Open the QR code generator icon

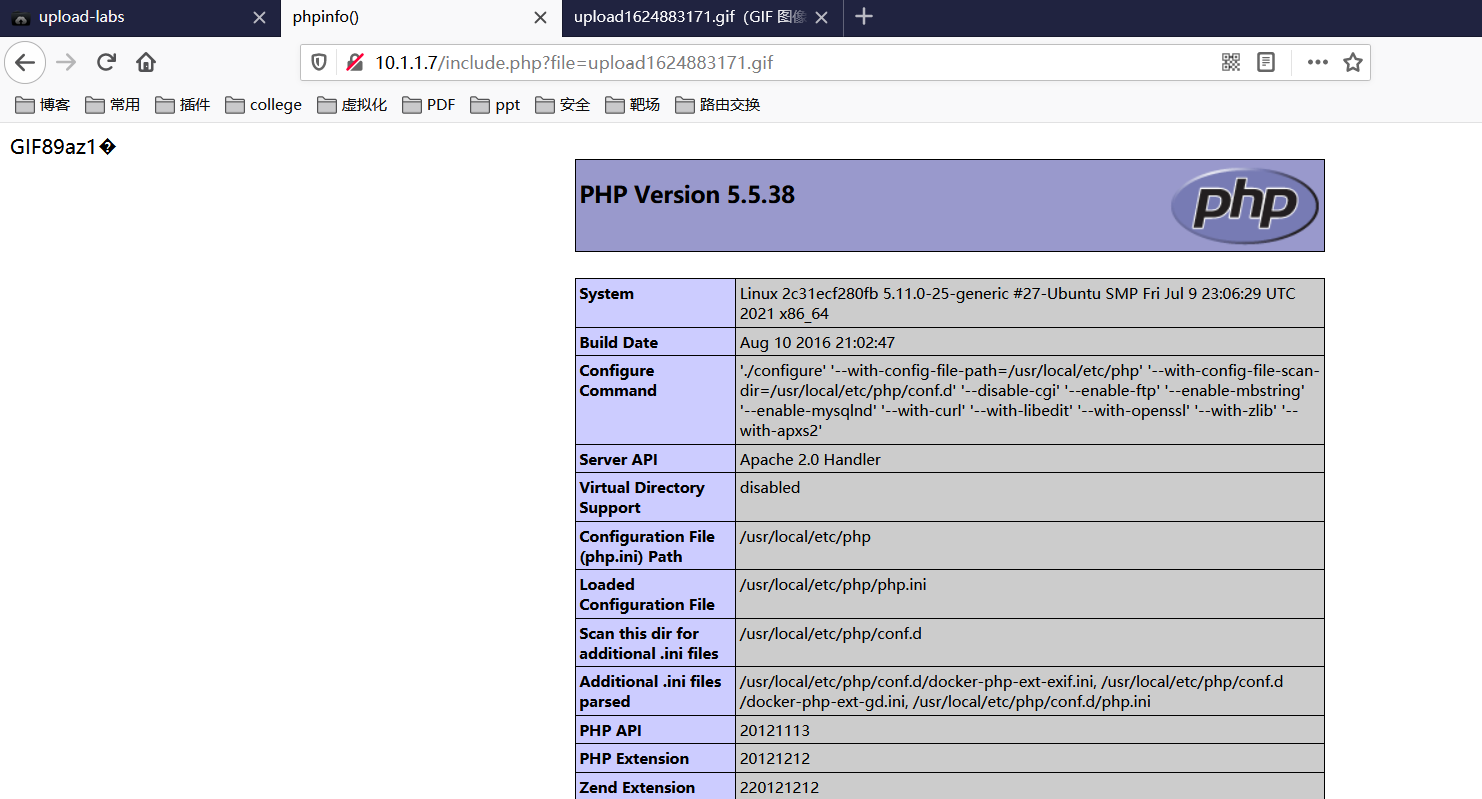1231,62
